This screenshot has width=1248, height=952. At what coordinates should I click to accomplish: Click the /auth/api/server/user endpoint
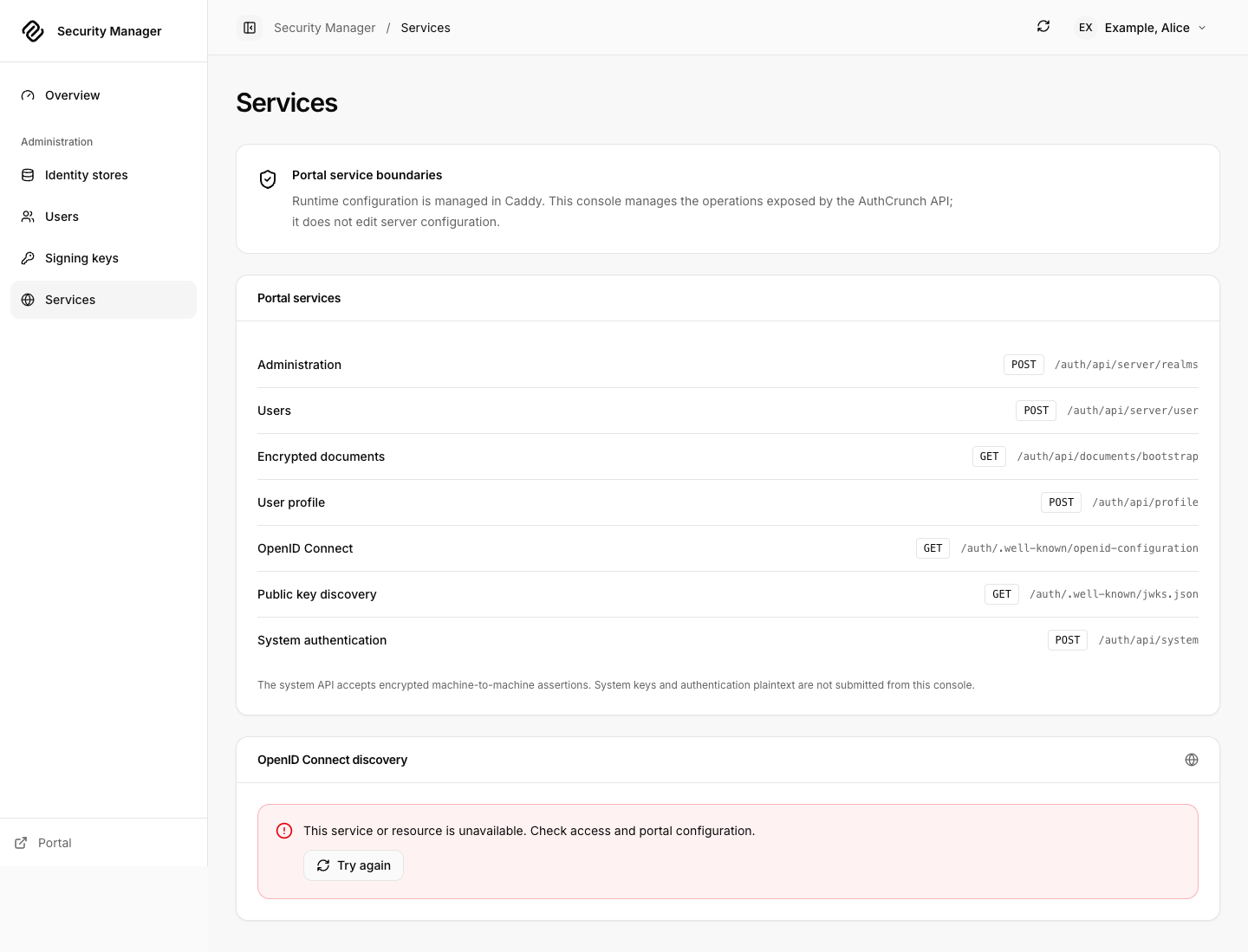[1133, 411]
